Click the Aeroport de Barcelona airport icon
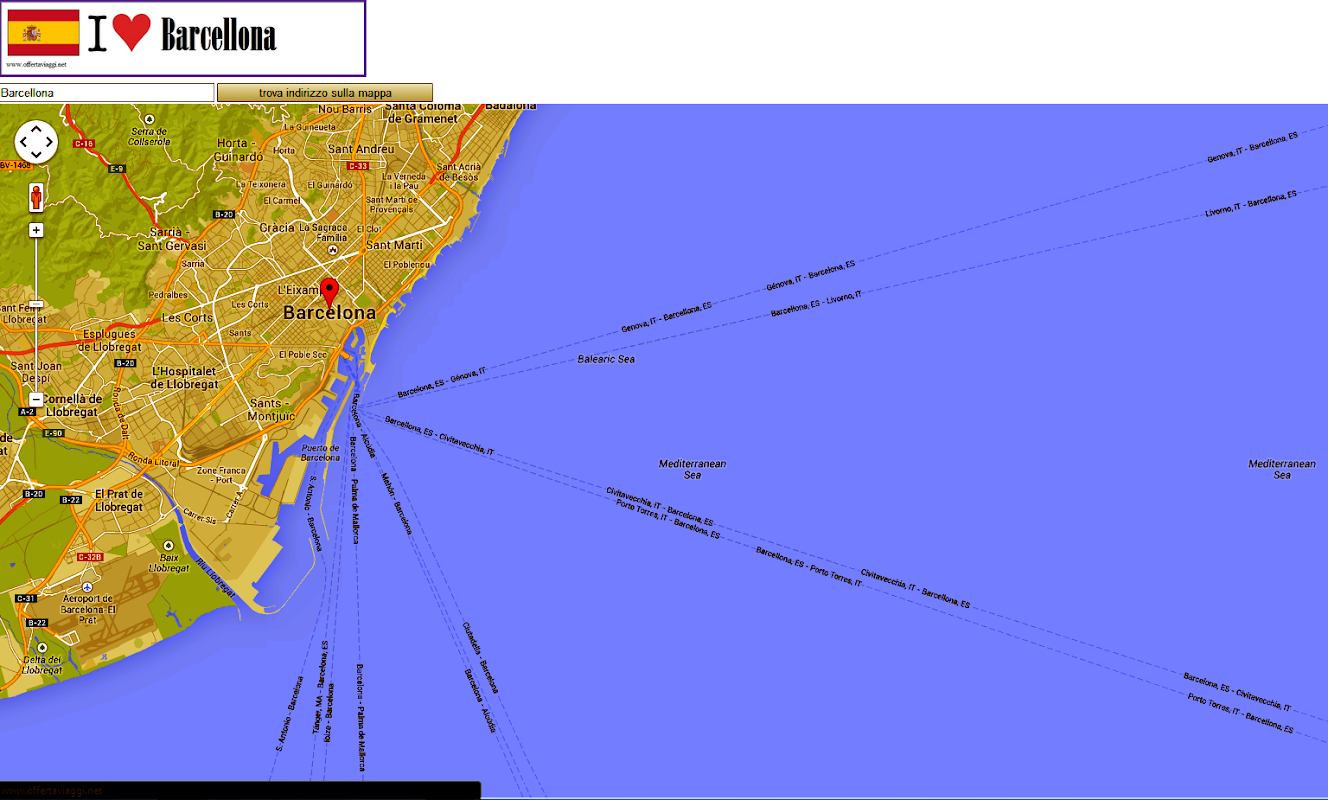Viewport: 1328px width, 800px height. (x=88, y=586)
